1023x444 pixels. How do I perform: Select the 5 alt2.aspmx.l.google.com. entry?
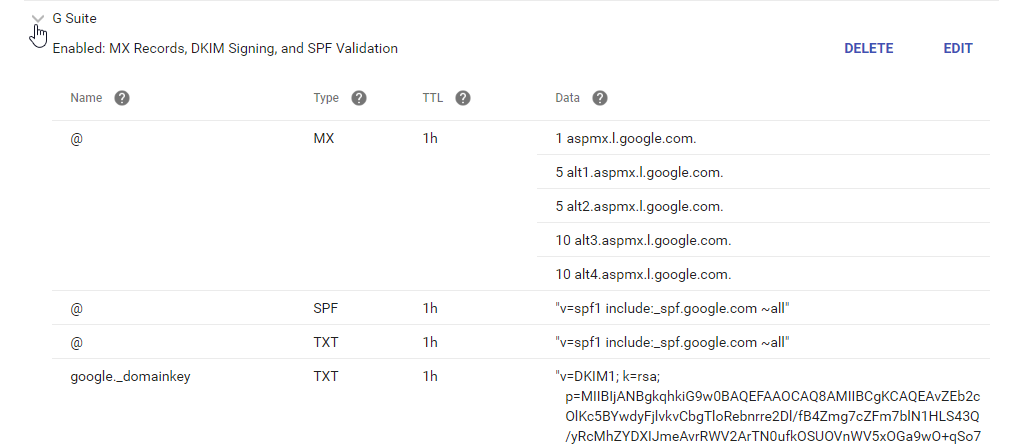639,206
